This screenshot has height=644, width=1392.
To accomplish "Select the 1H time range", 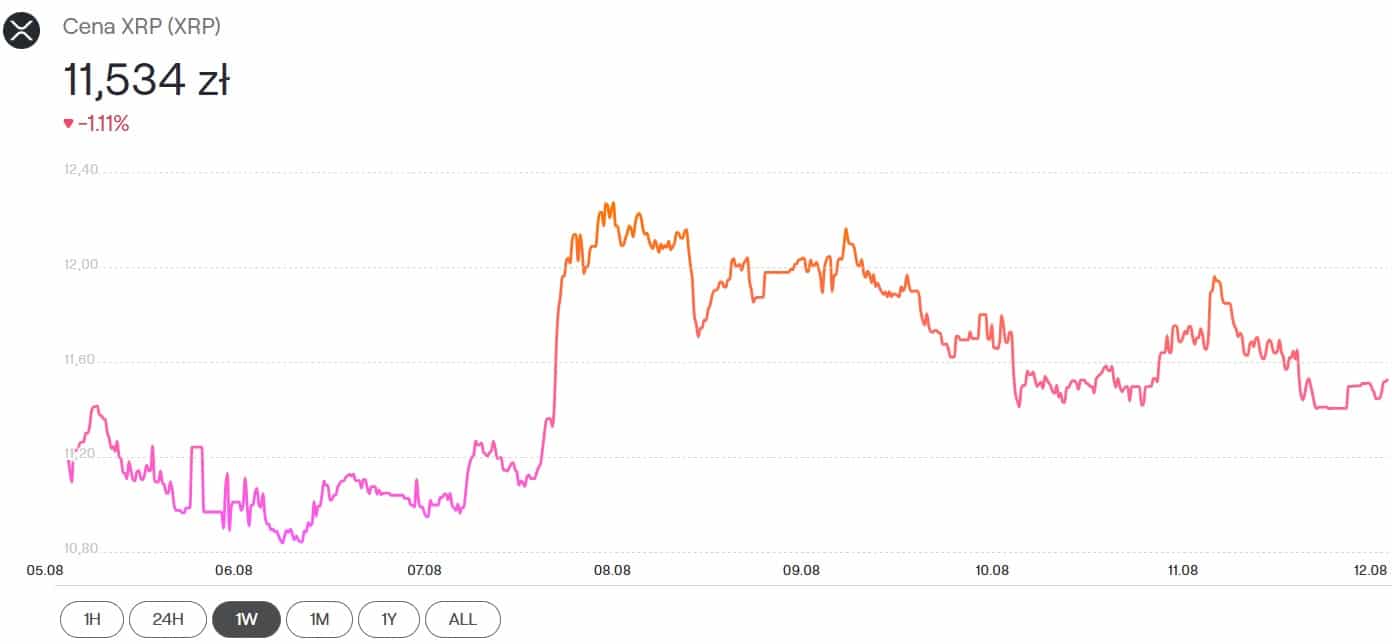I will 92,619.
